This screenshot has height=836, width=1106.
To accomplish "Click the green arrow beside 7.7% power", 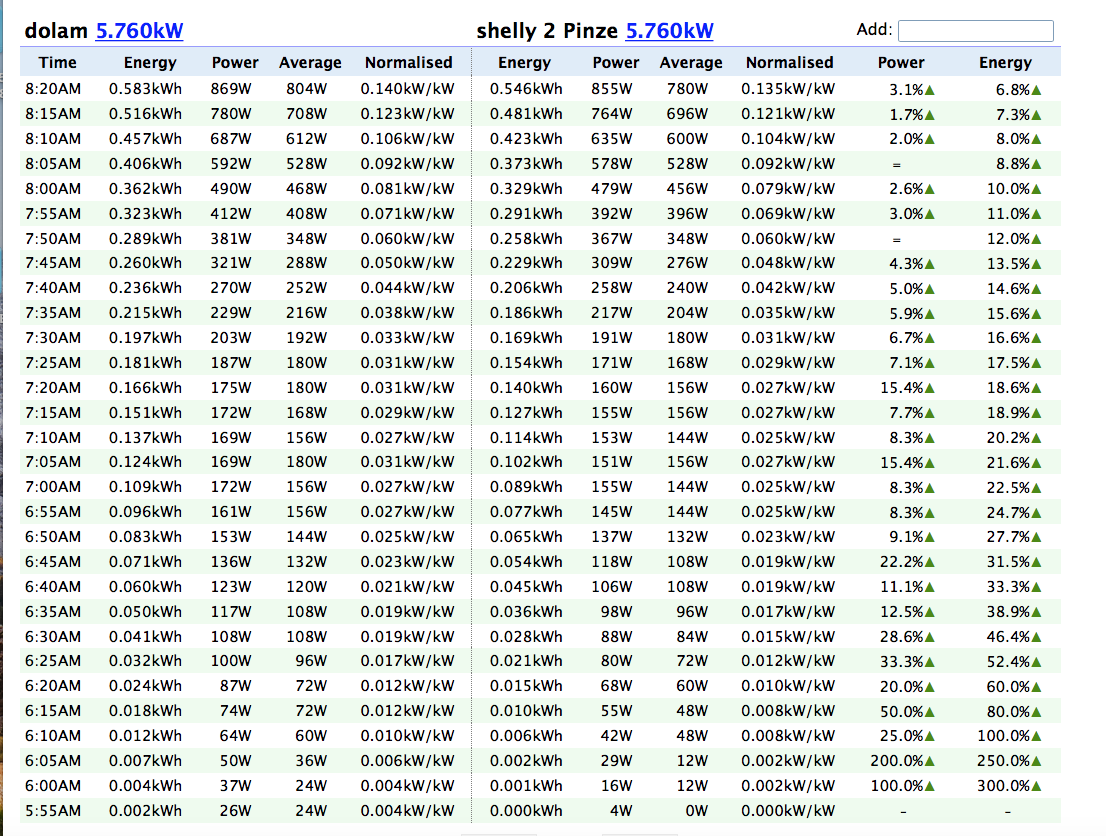I will point(930,413).
